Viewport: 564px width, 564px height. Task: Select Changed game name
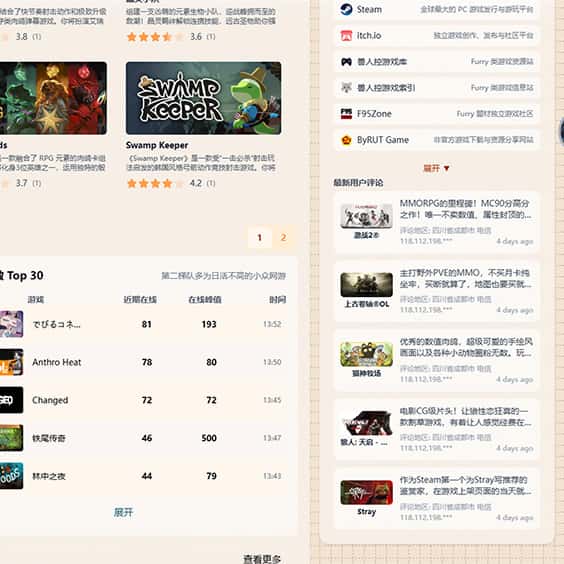[x=50, y=400]
